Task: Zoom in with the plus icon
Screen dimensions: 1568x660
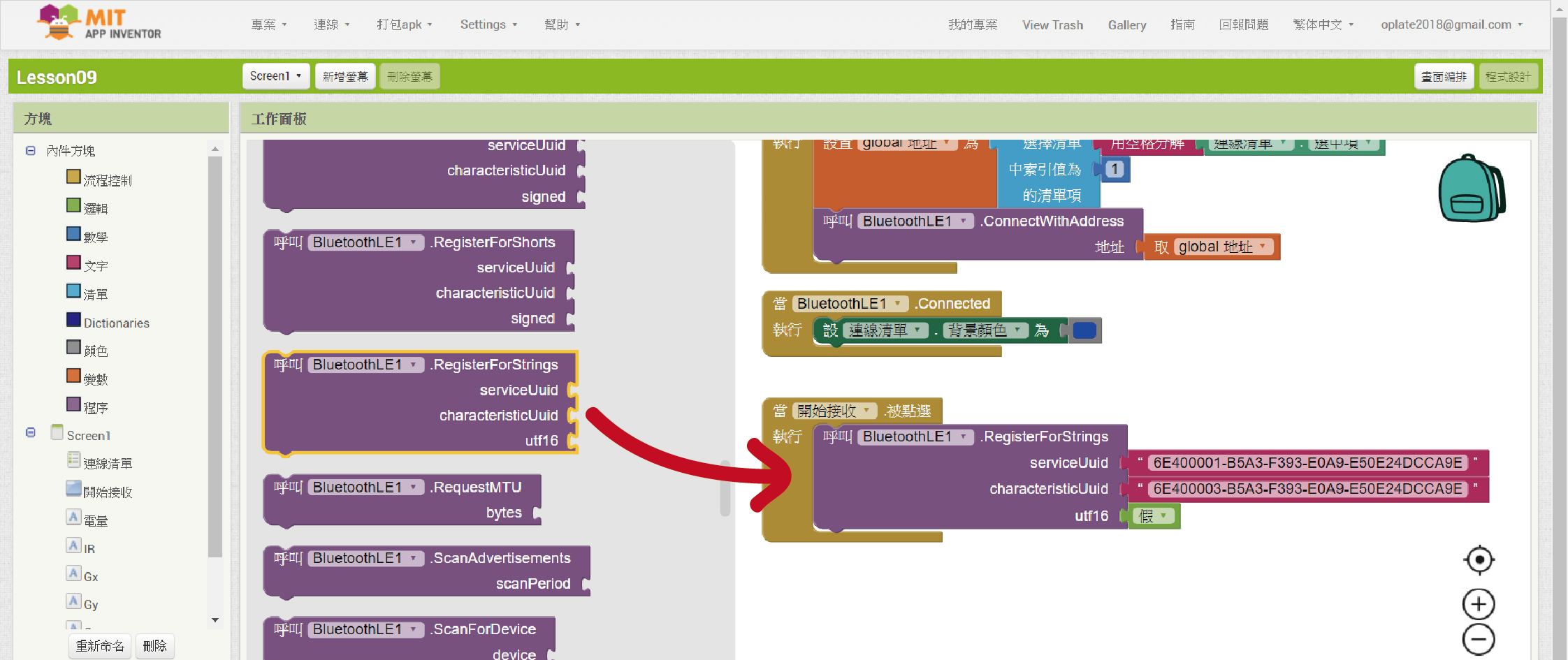Action: 1479,604
